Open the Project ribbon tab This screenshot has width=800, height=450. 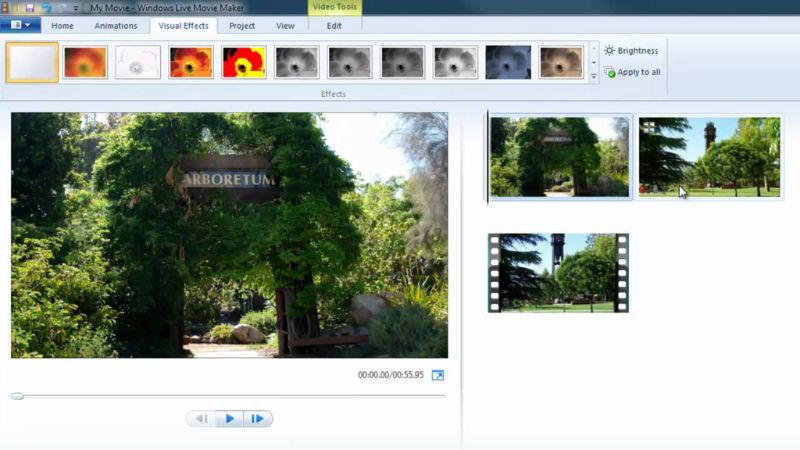pyautogui.click(x=242, y=26)
